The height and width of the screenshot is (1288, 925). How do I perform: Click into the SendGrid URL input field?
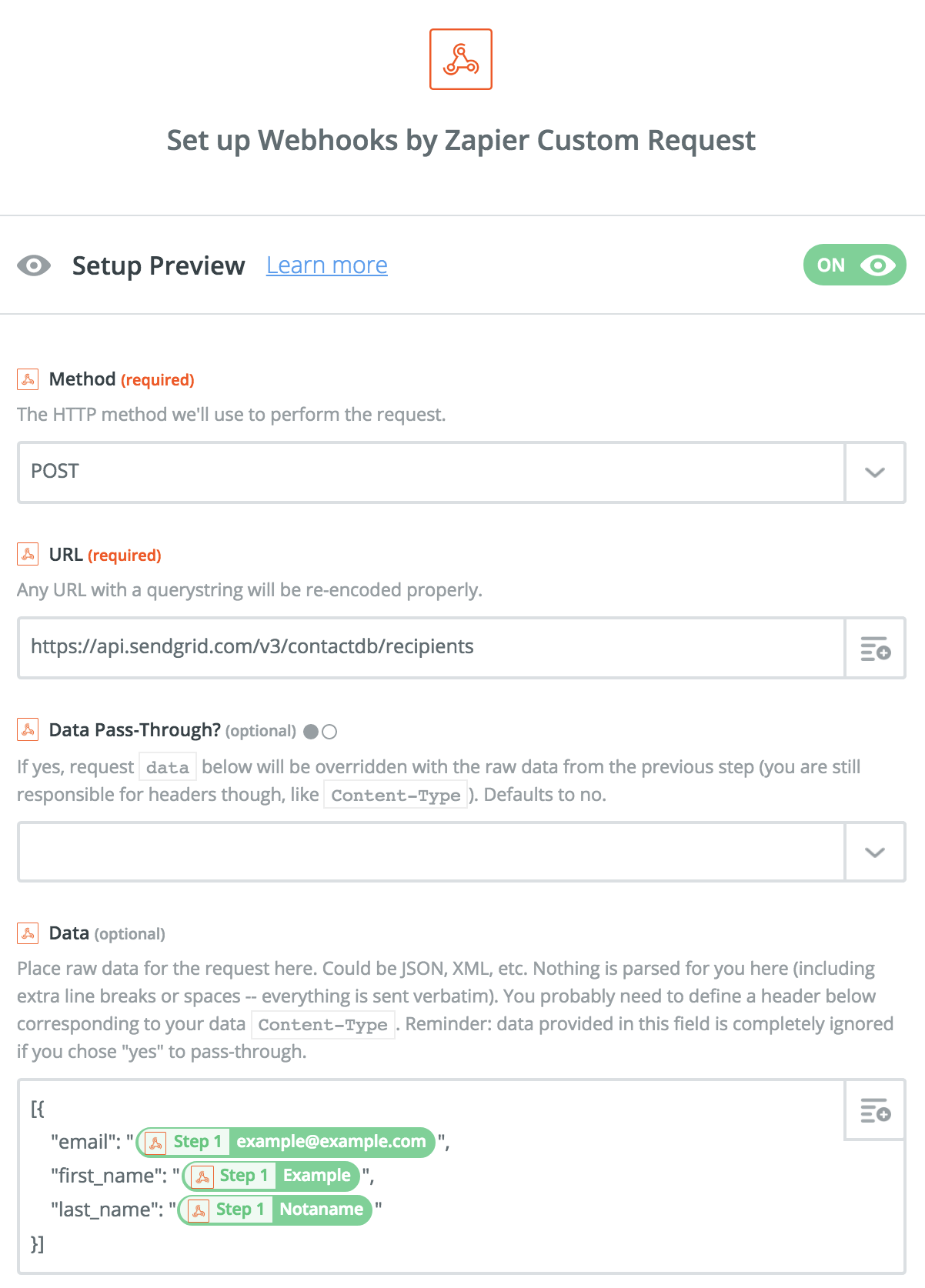pyautogui.click(x=431, y=647)
